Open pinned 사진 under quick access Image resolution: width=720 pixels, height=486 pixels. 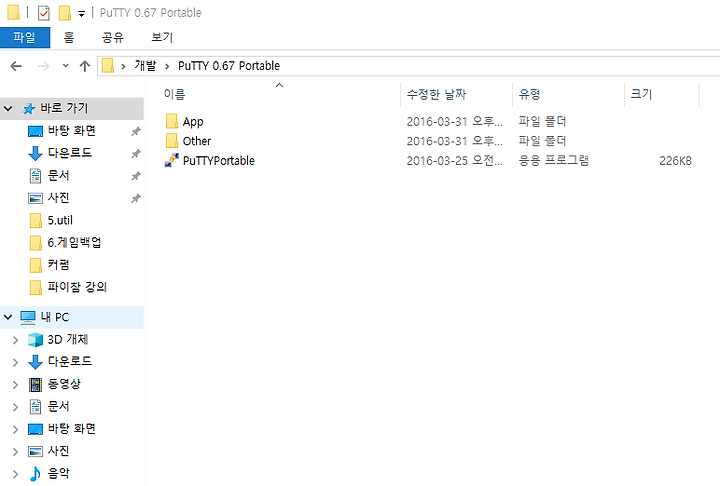click(x=58, y=198)
